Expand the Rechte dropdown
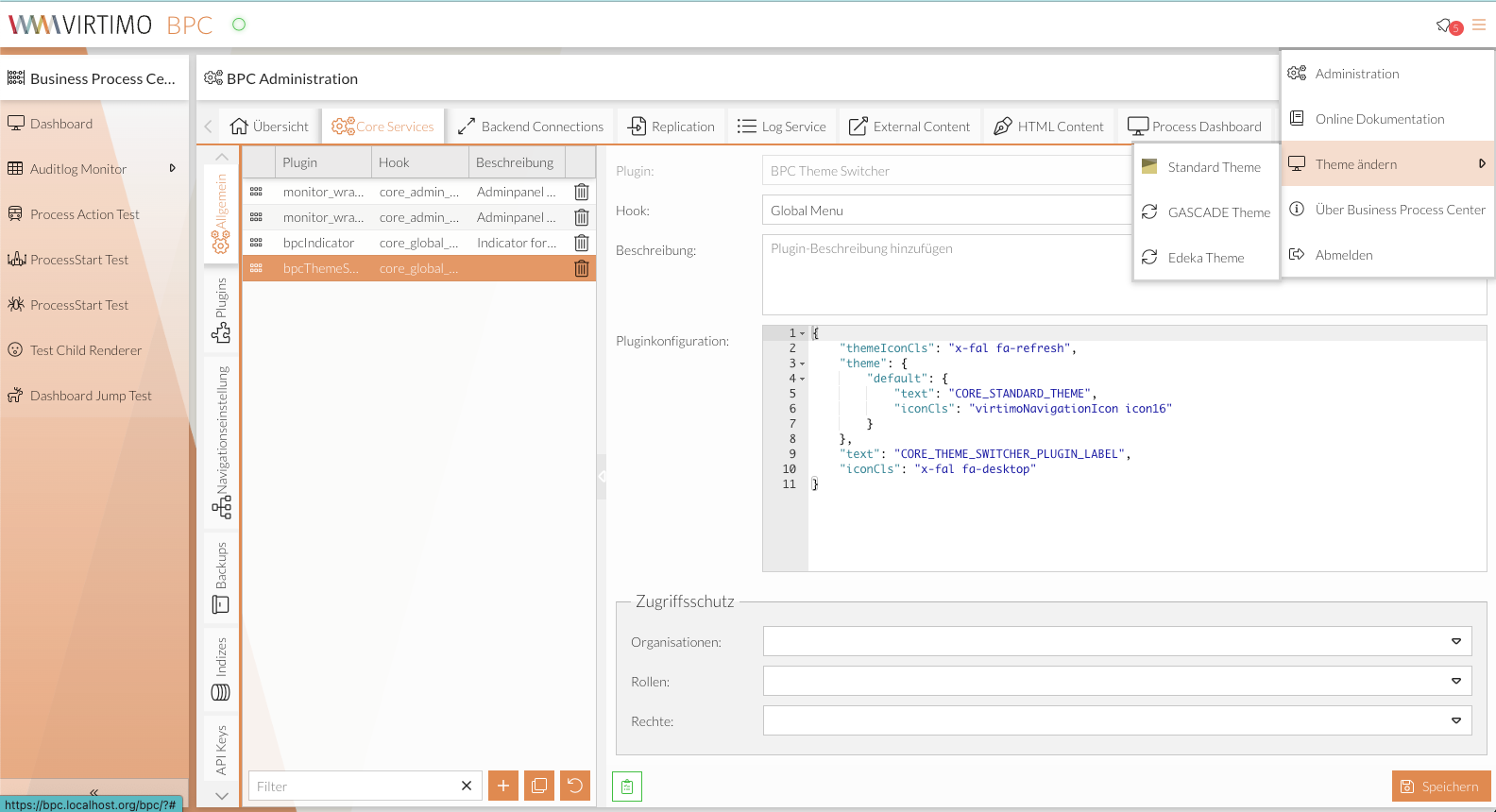 [1455, 721]
